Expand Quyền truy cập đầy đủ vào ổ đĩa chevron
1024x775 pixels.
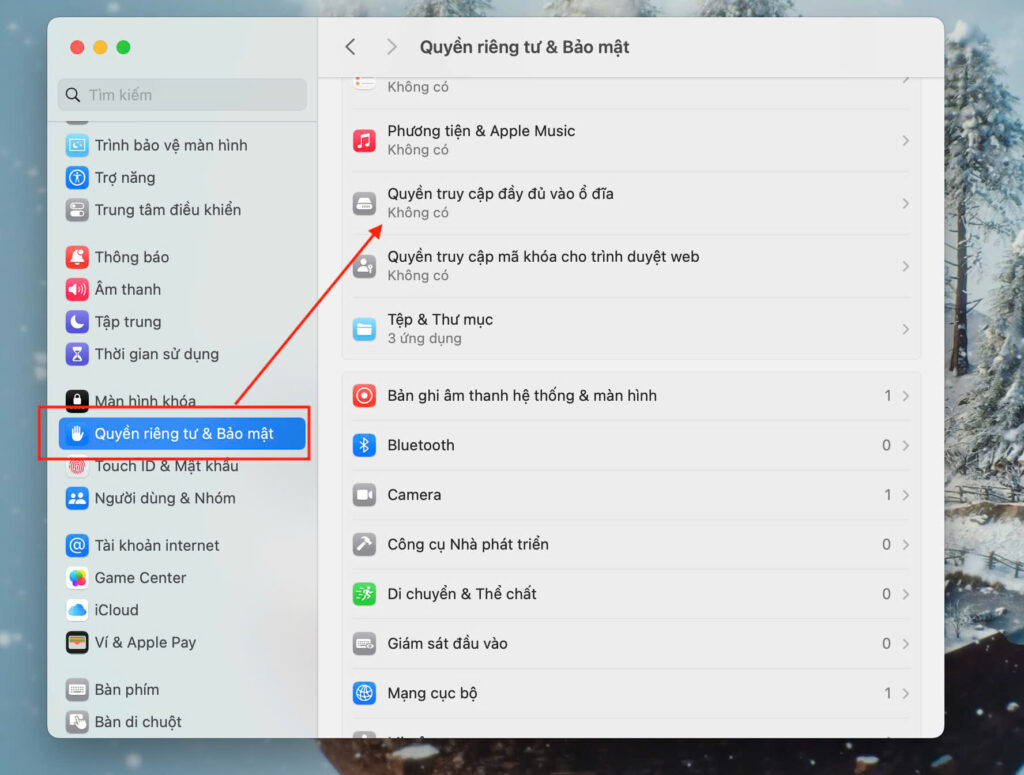coord(905,204)
